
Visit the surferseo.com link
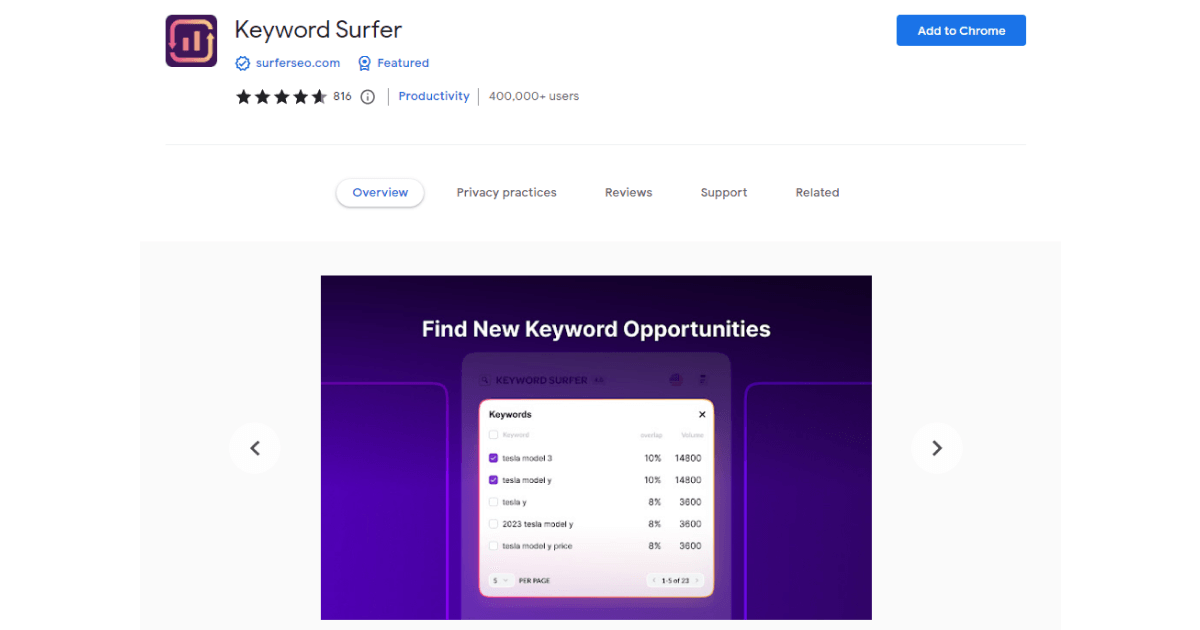click(297, 63)
